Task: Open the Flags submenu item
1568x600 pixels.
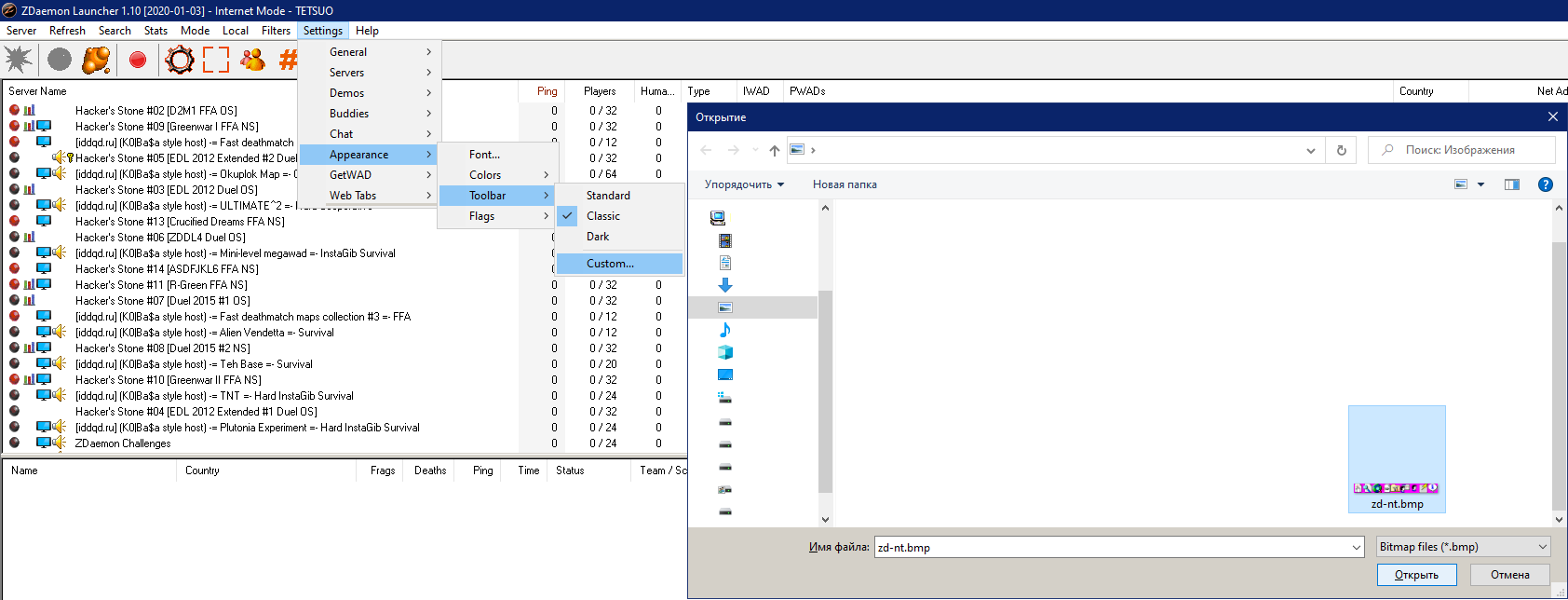Action: tap(497, 216)
